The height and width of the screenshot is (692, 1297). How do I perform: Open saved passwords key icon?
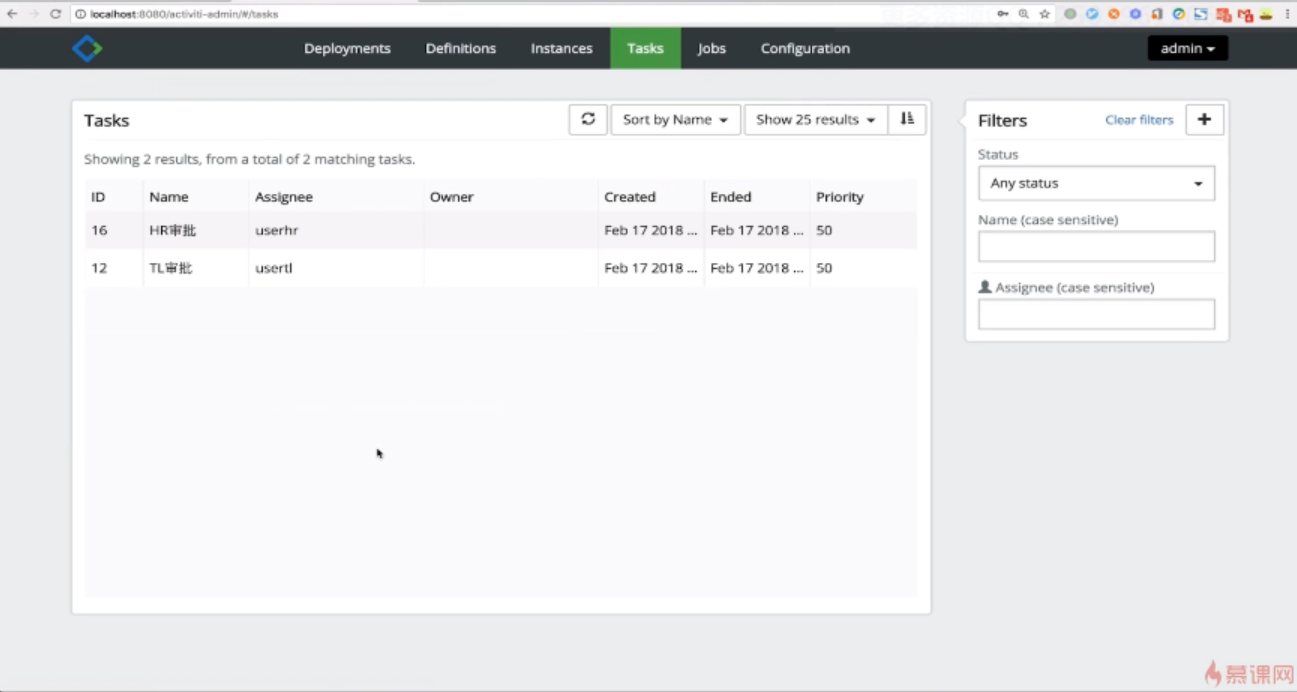[x=1002, y=14]
